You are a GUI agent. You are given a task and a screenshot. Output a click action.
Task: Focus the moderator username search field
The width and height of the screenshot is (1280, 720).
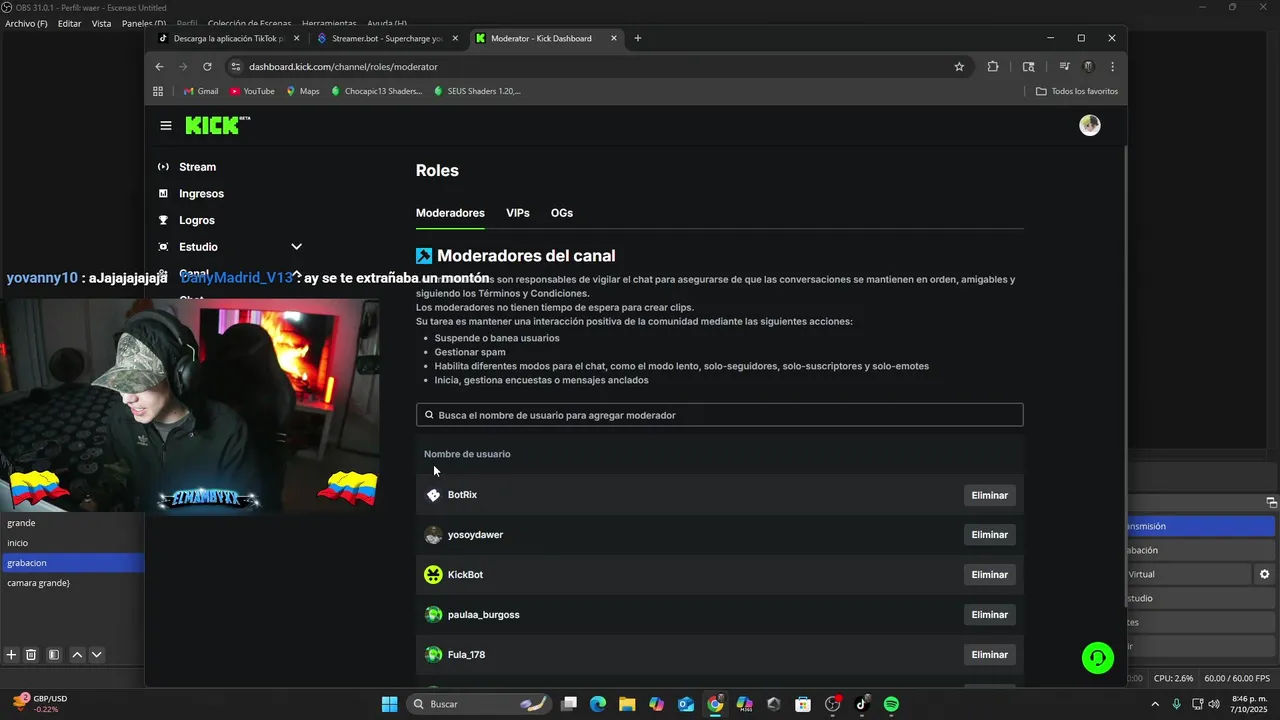719,415
